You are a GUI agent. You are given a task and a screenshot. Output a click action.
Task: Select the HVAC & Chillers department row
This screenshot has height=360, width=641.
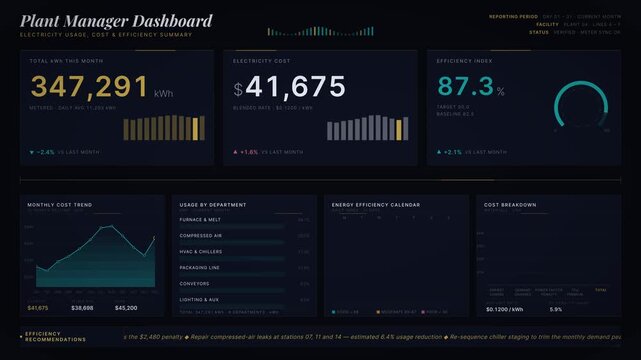click(x=244, y=254)
